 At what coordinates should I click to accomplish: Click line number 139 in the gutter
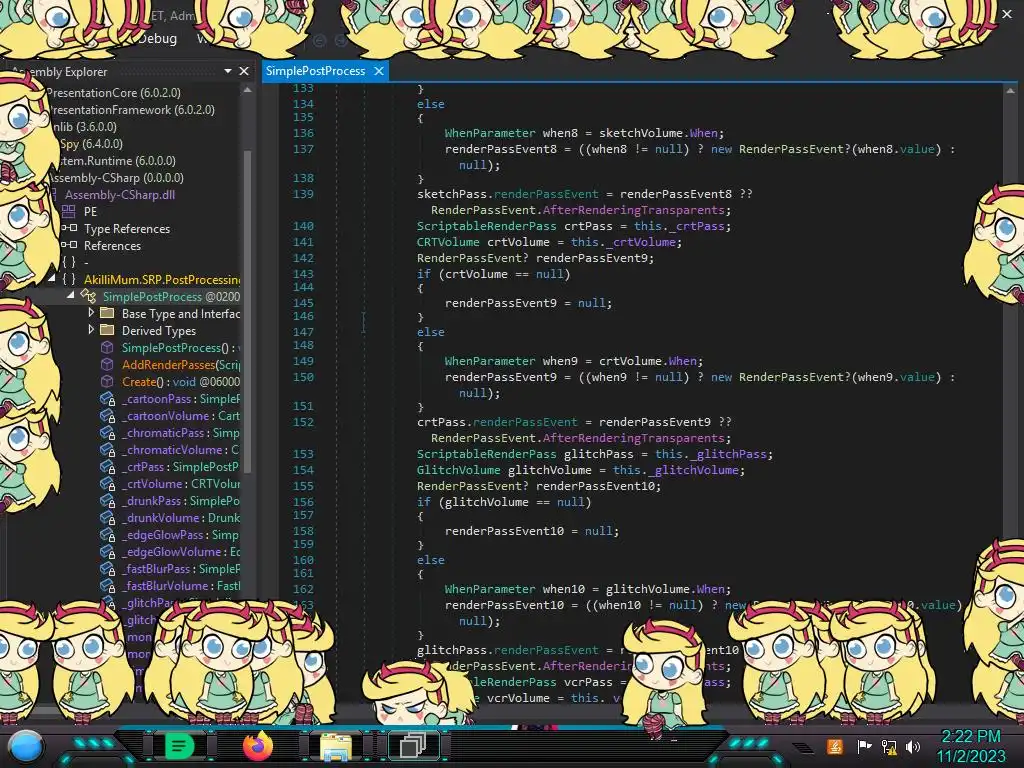[x=303, y=194]
